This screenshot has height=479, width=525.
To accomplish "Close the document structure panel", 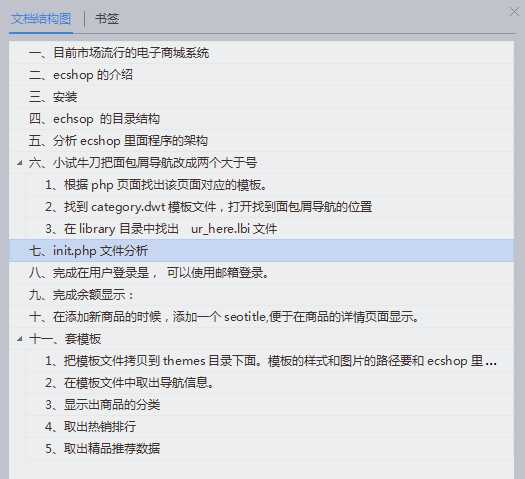I will [514, 12].
